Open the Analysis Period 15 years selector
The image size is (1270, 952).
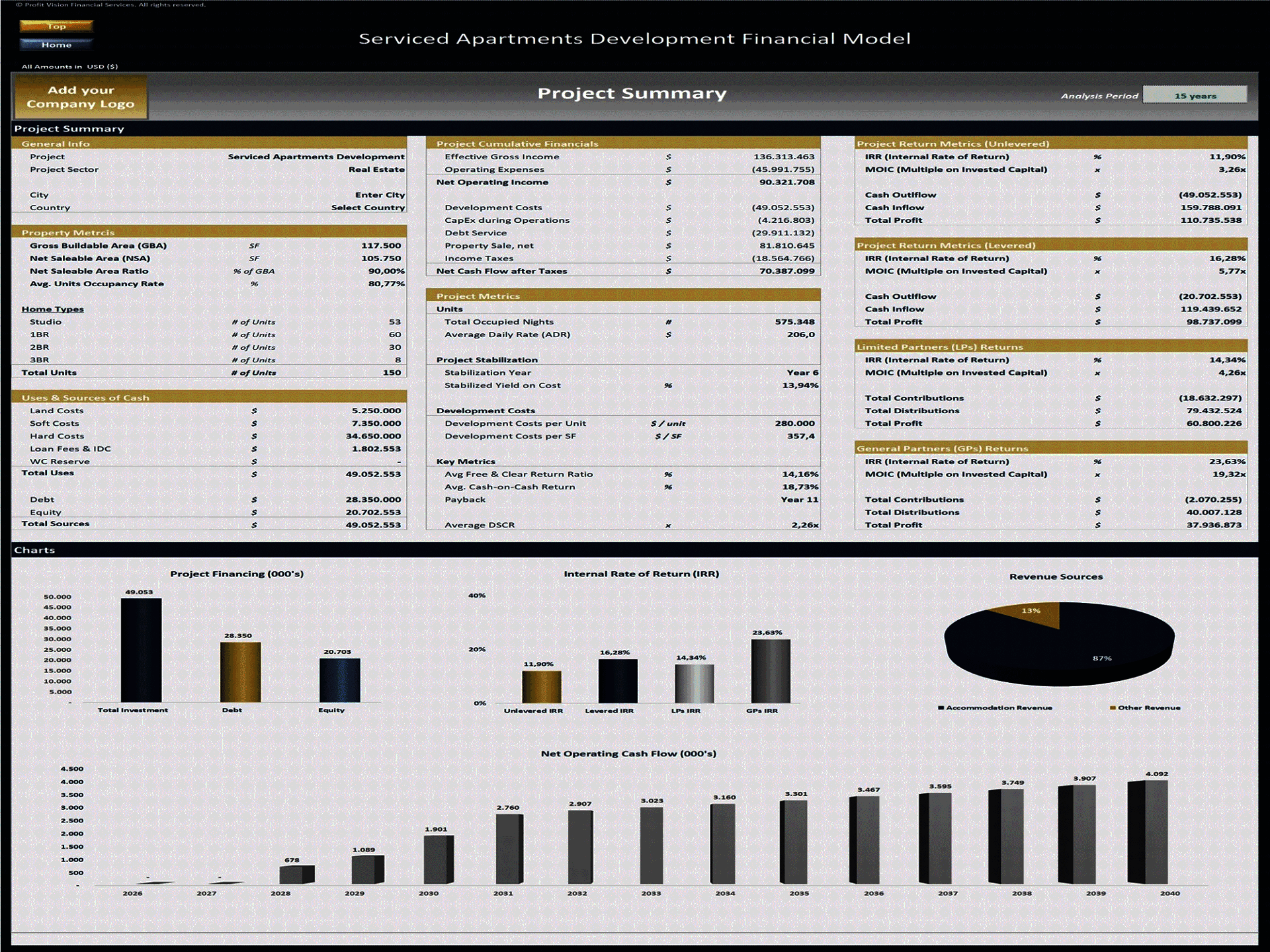coord(1195,95)
